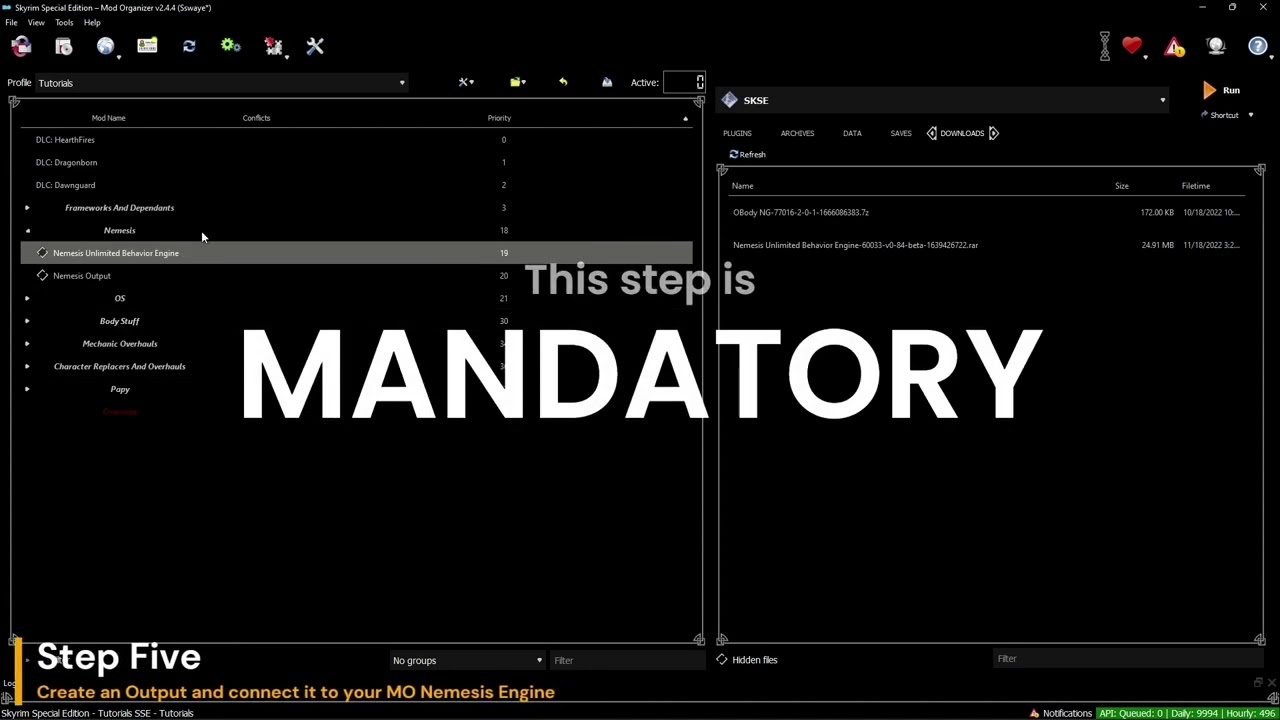The width and height of the screenshot is (1280, 720).
Task: Open the mod list wrench options icon
Action: coord(466,82)
